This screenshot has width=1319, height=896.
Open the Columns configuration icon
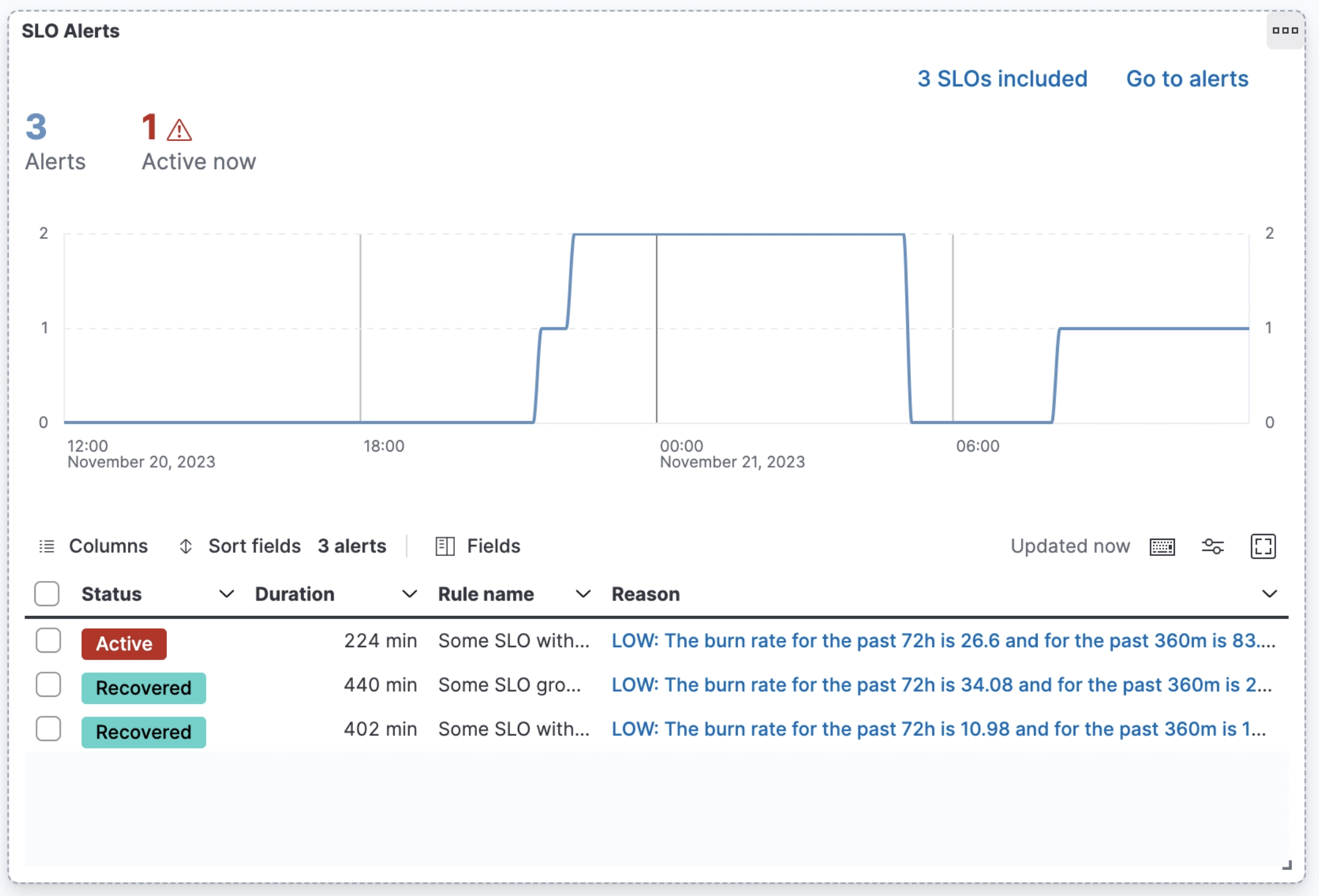pyautogui.click(x=46, y=546)
